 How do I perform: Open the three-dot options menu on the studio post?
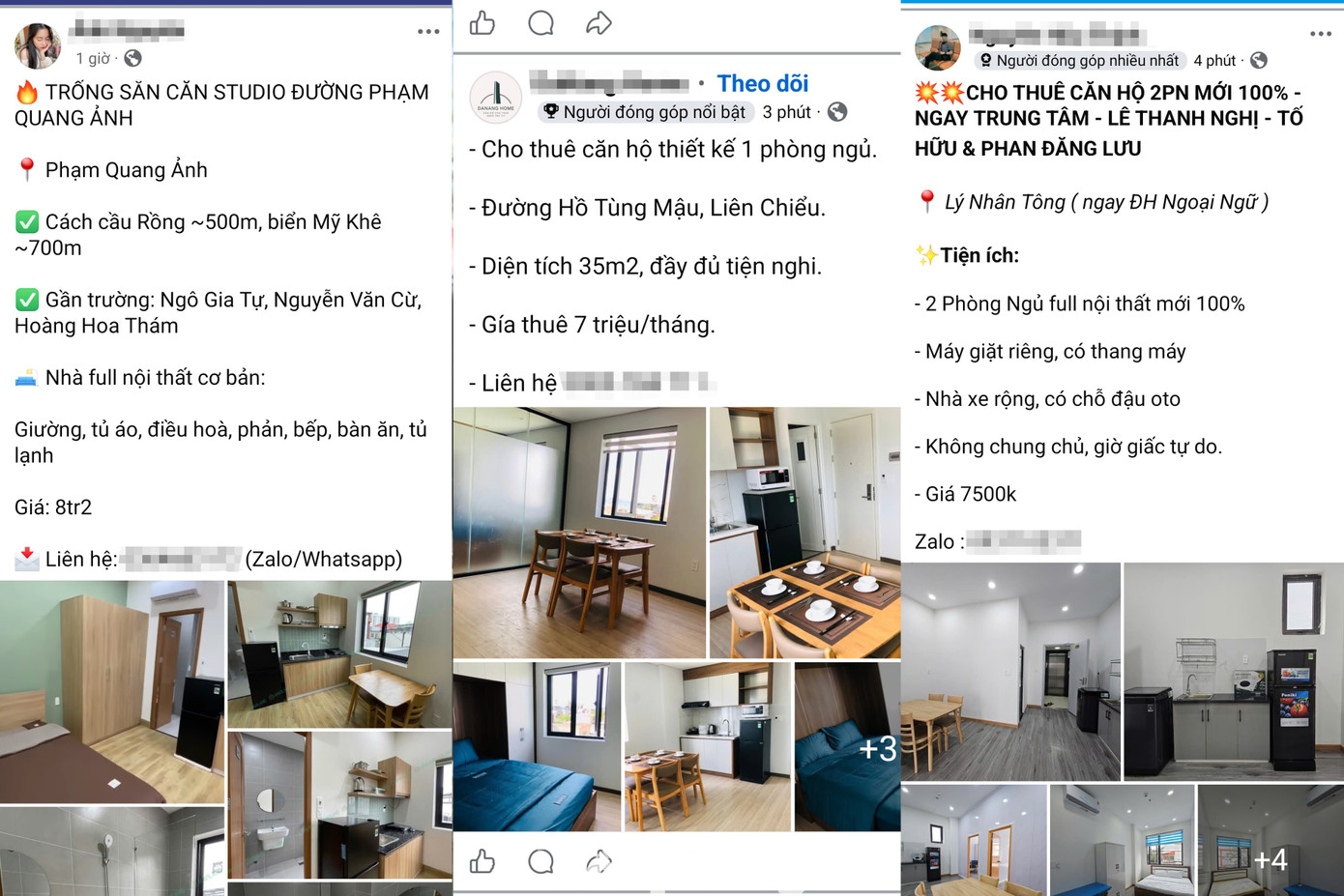pyautogui.click(x=428, y=32)
